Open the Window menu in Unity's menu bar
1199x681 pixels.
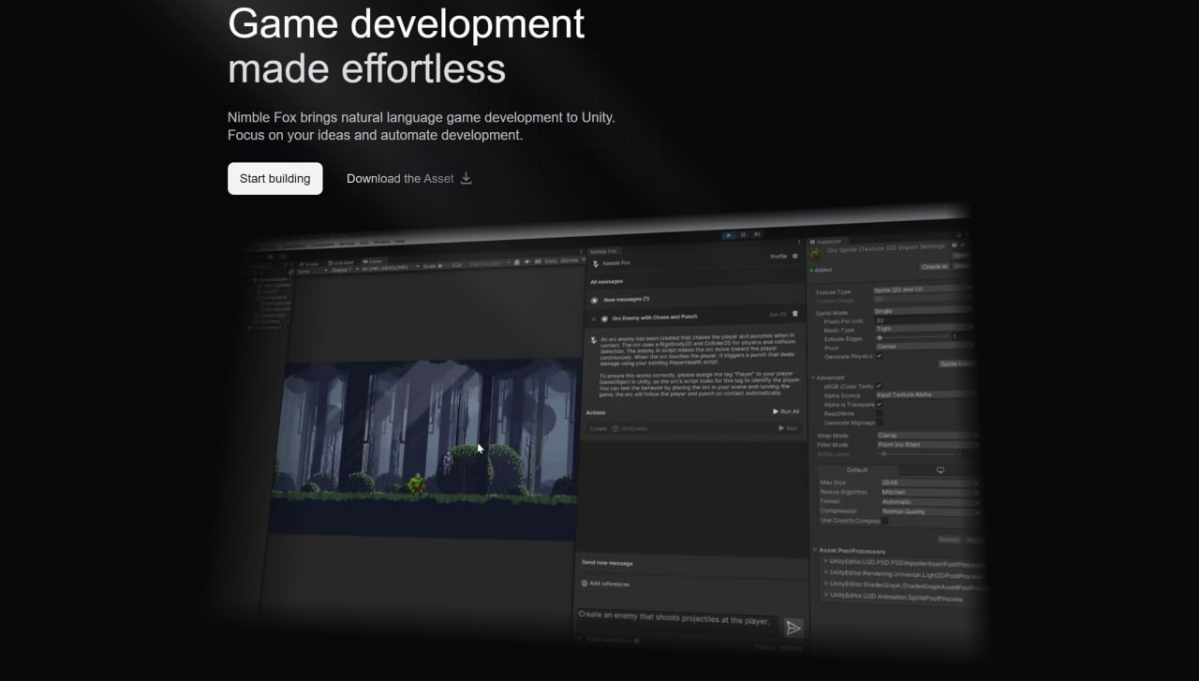pos(384,242)
